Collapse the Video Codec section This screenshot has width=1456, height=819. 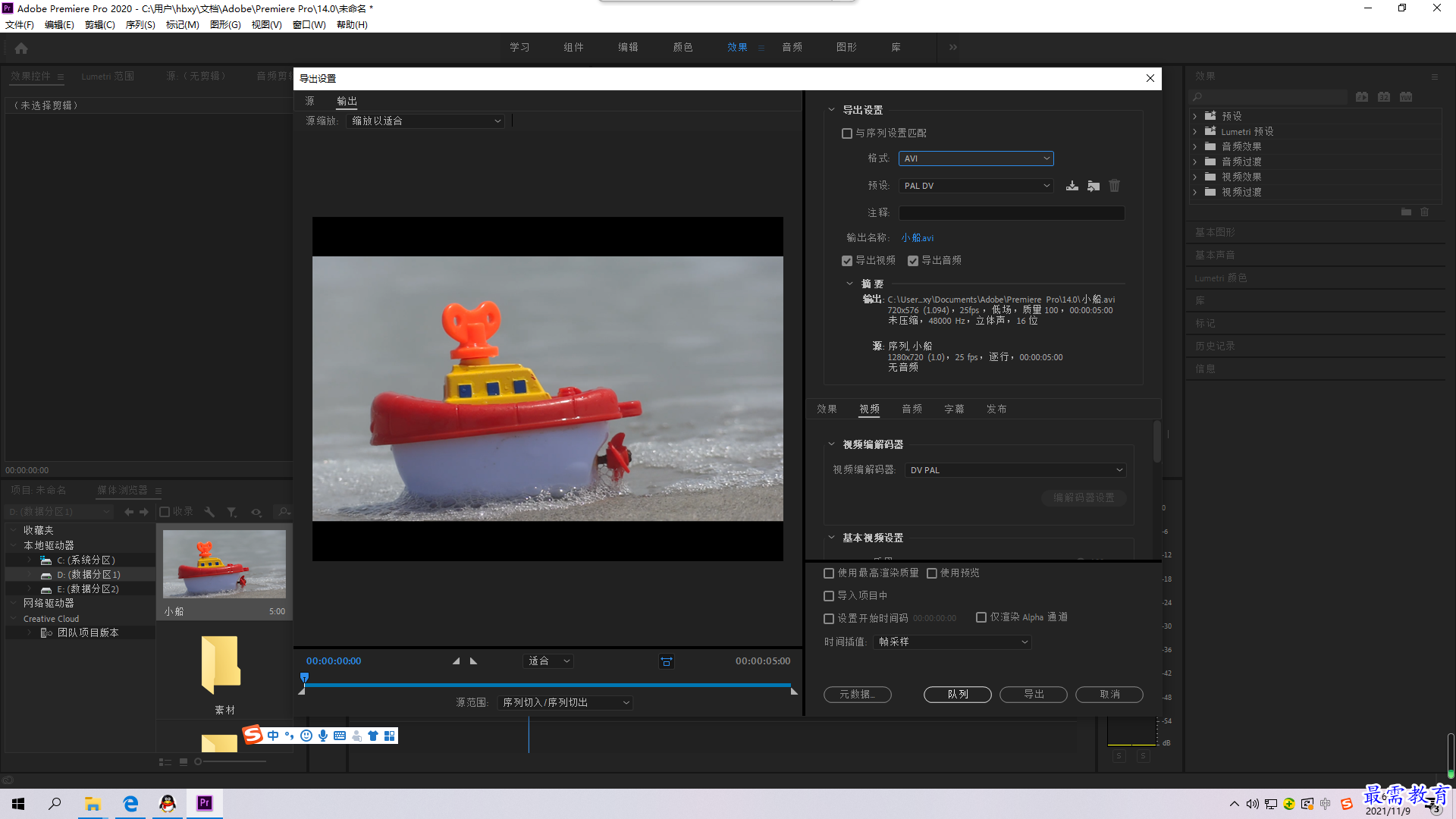click(x=831, y=444)
